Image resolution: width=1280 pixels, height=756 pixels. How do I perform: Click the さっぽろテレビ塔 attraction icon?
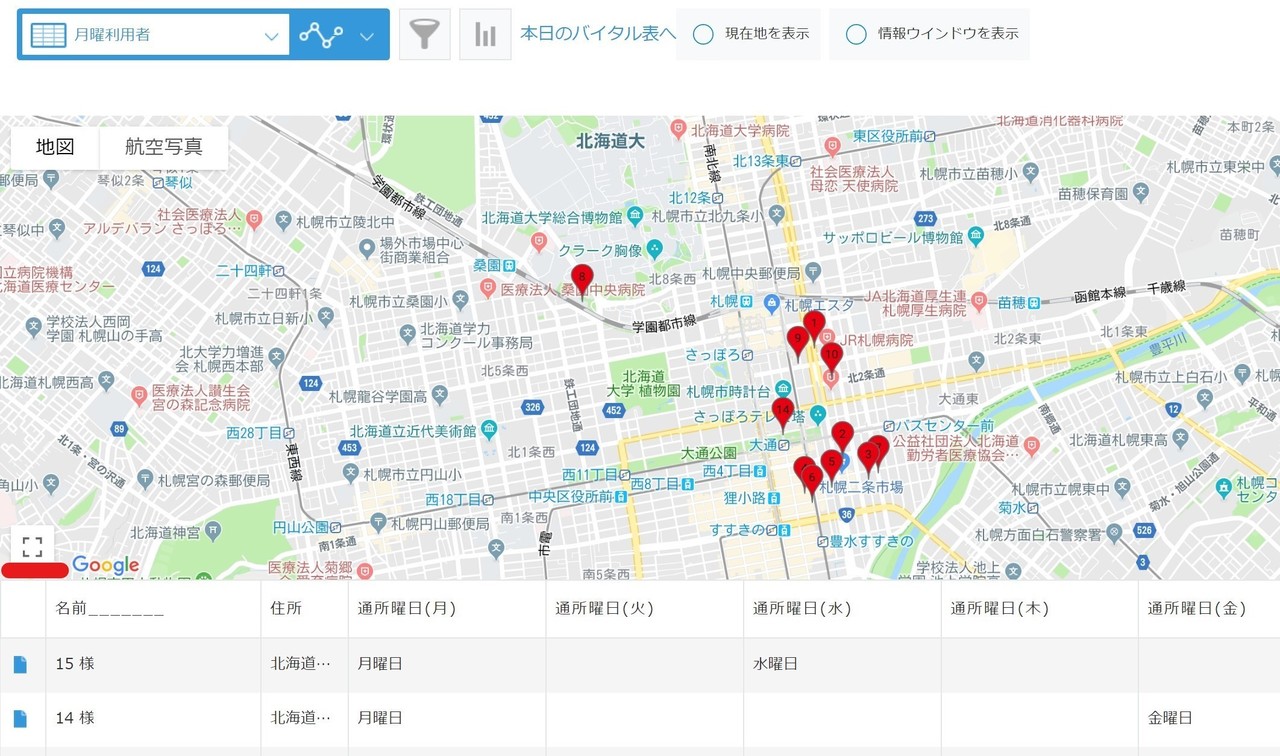coord(818,412)
